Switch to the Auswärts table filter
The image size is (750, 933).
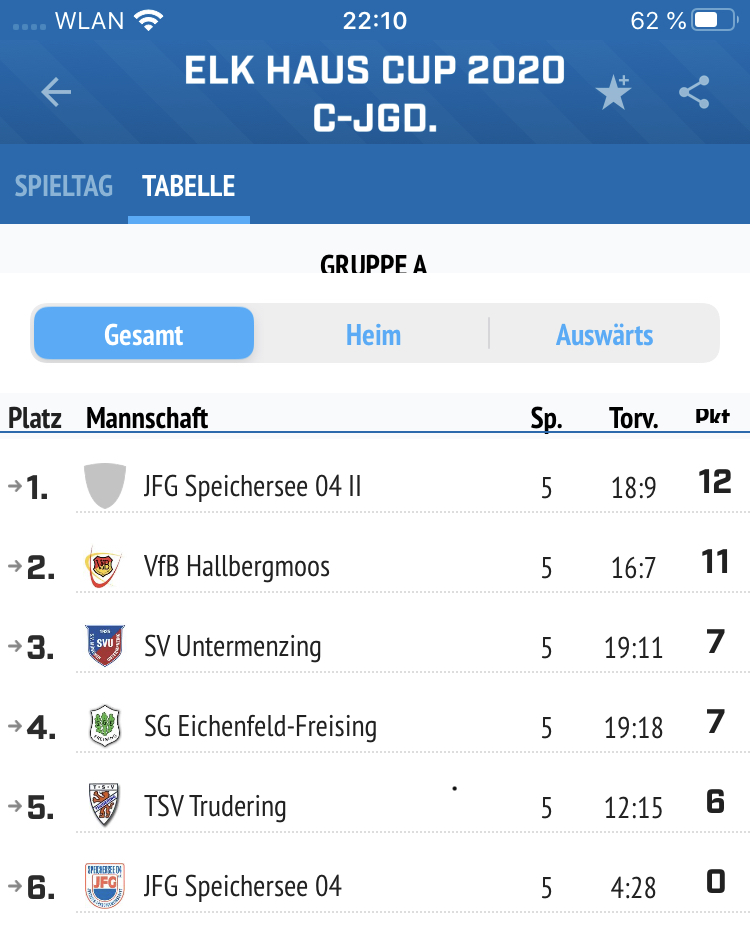coord(605,335)
